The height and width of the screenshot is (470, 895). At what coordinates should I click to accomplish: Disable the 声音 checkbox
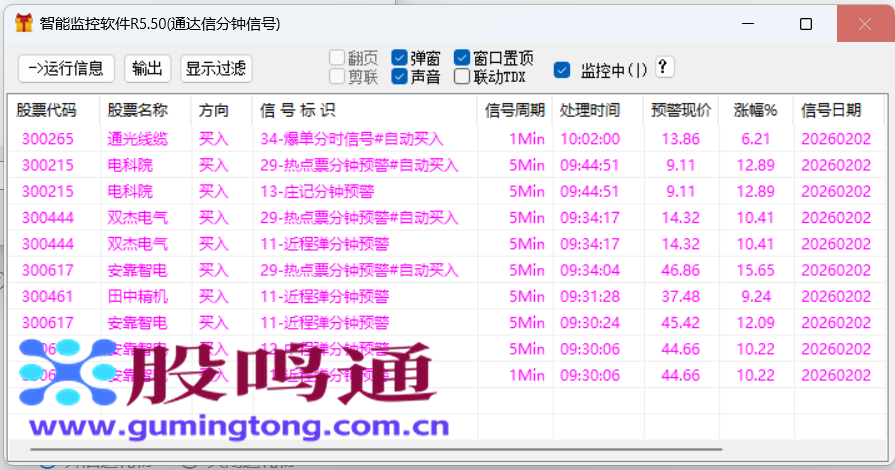point(399,76)
